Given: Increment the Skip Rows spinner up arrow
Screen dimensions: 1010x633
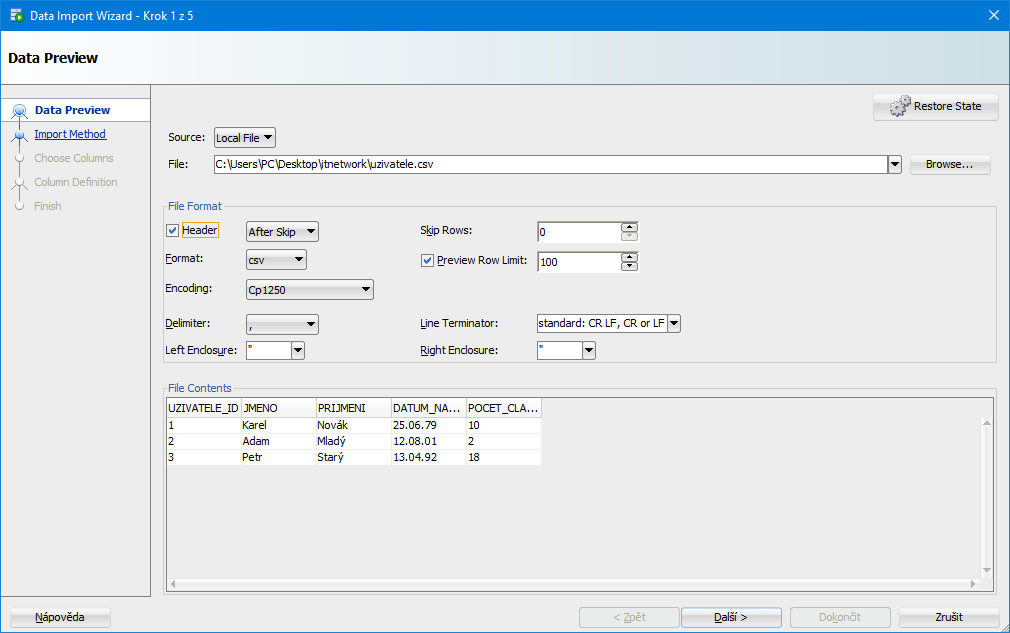Looking at the screenshot, I should tap(629, 227).
